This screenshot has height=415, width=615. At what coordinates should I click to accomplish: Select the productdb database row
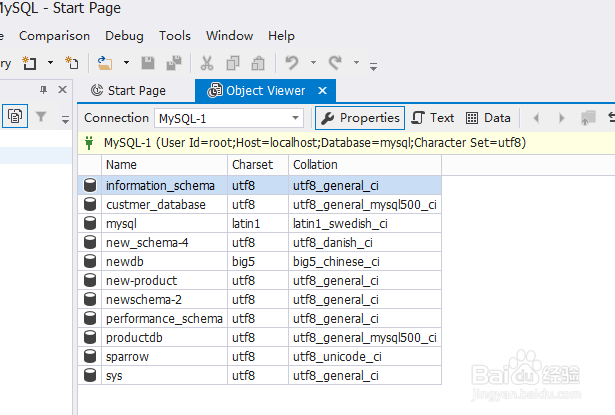click(x=260, y=337)
